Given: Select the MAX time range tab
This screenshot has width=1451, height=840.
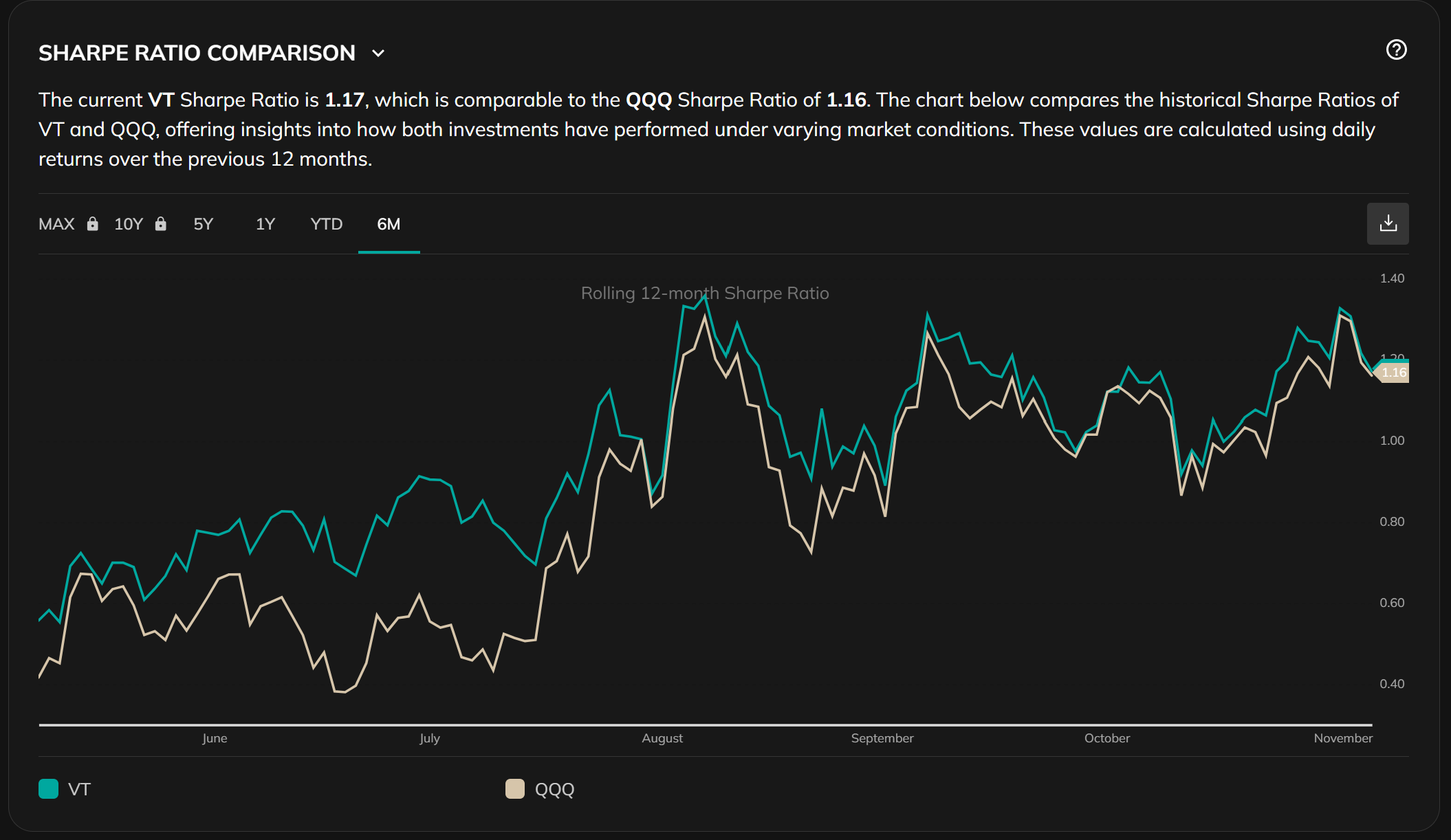Looking at the screenshot, I should 56,224.
